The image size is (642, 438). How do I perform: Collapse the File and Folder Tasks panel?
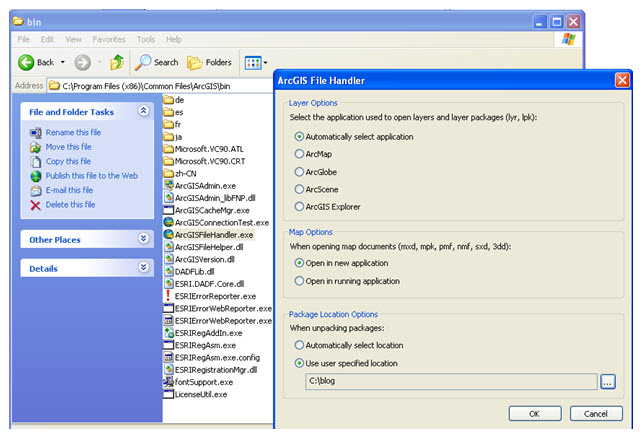144,111
